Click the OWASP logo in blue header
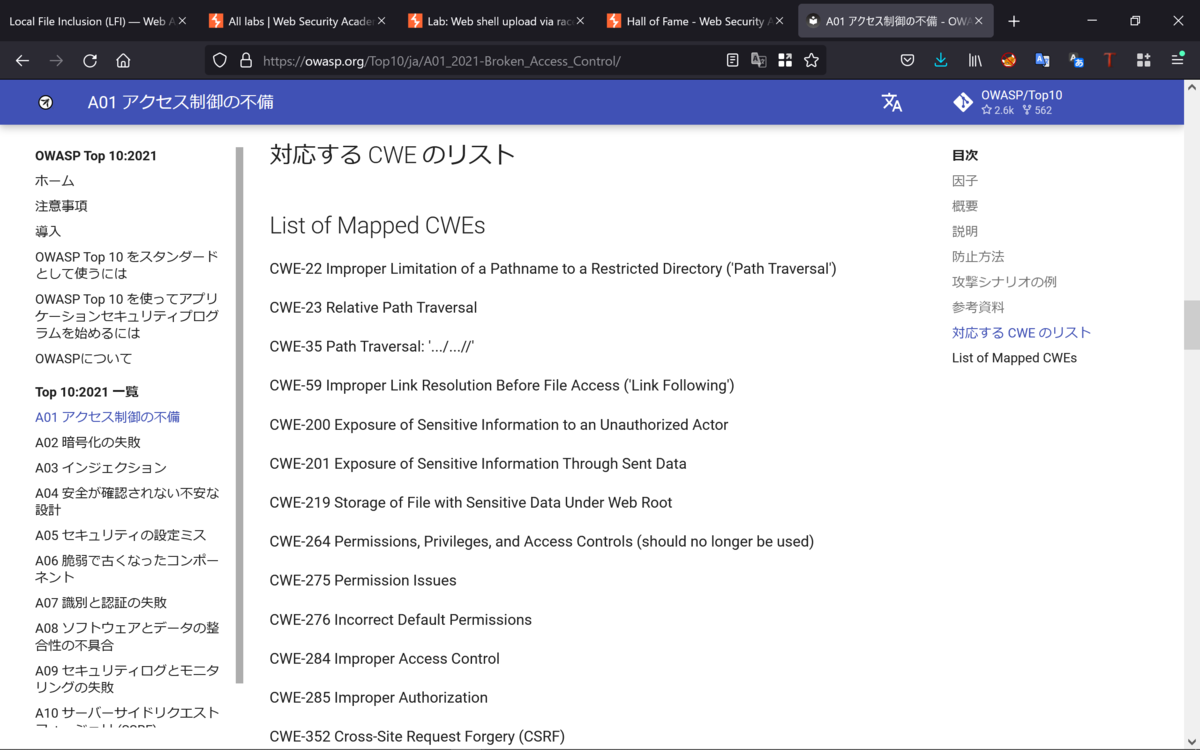Image resolution: width=1200 pixels, height=750 pixels. pyautogui.click(x=45, y=102)
